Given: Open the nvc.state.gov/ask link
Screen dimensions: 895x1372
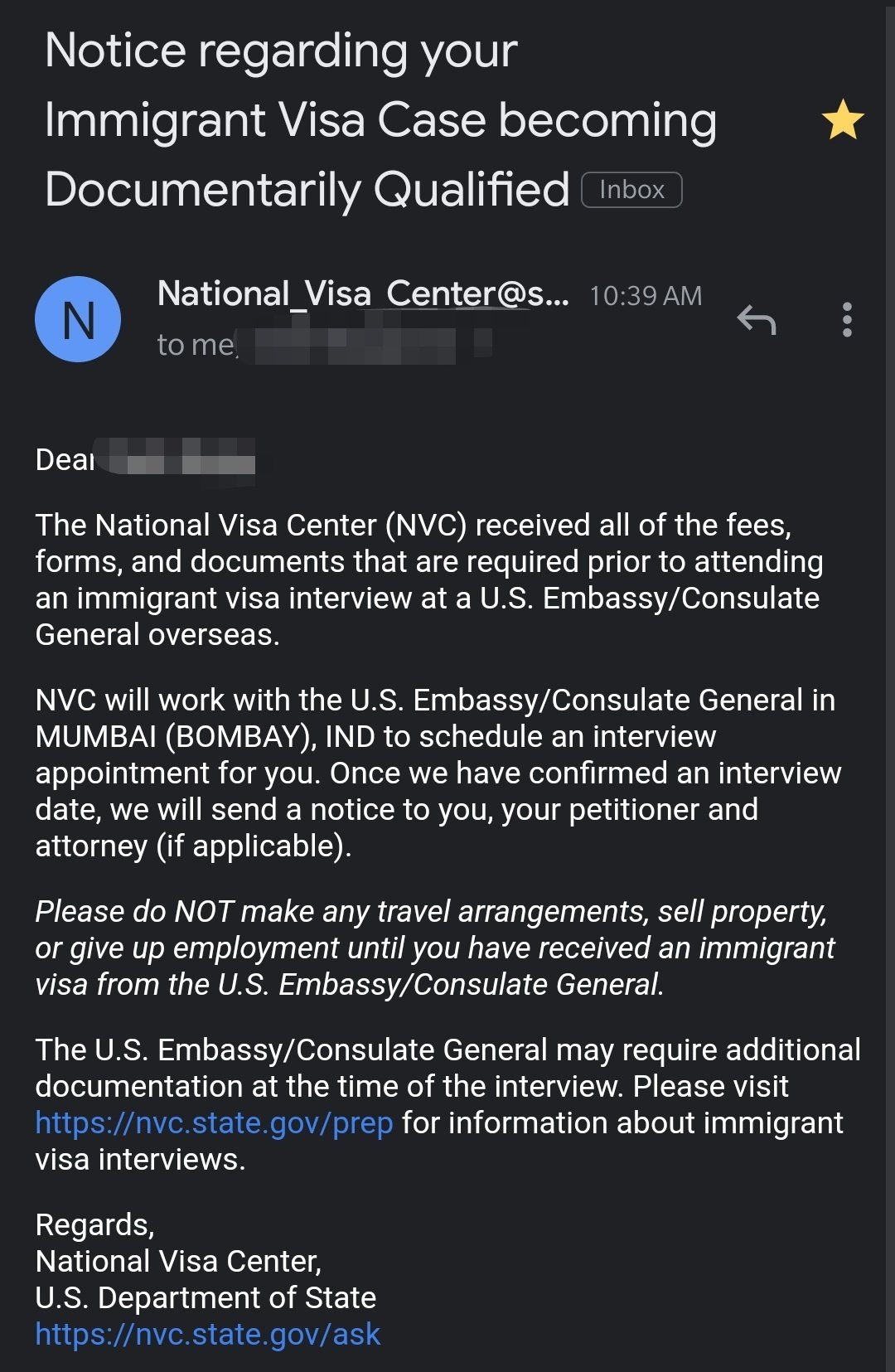Looking at the screenshot, I should pyautogui.click(x=208, y=1334).
